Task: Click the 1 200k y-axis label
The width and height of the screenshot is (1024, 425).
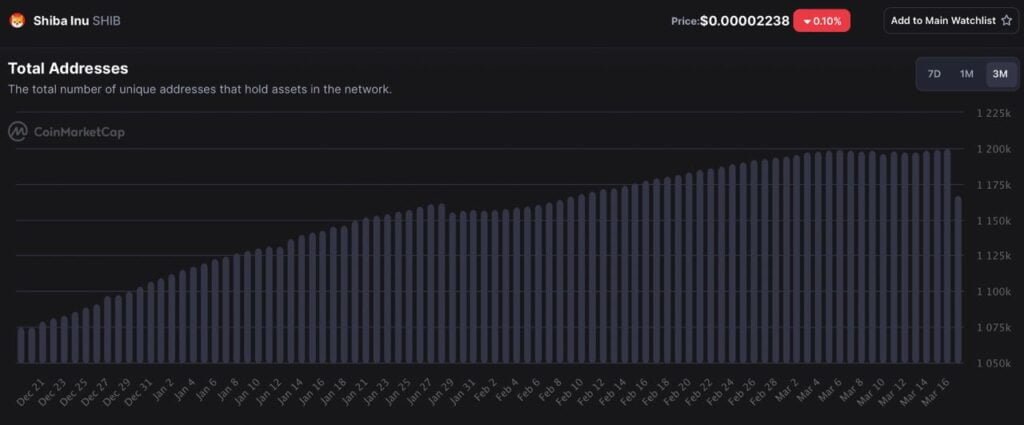Action: click(x=993, y=149)
